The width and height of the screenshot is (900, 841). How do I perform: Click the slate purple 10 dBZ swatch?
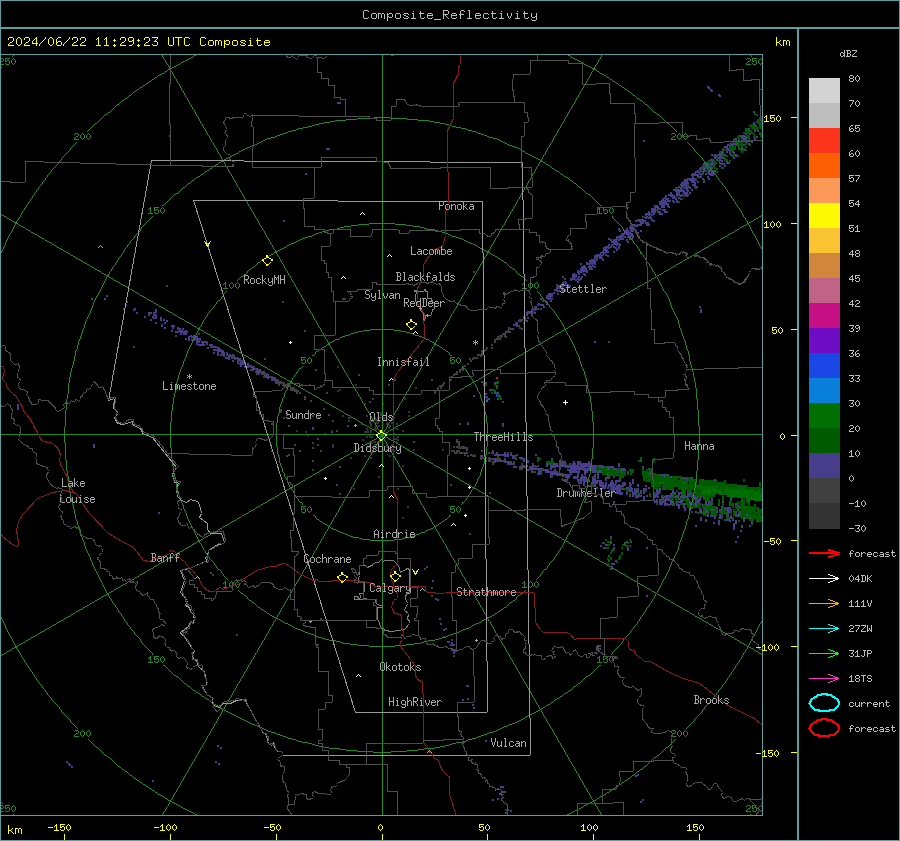point(824,465)
